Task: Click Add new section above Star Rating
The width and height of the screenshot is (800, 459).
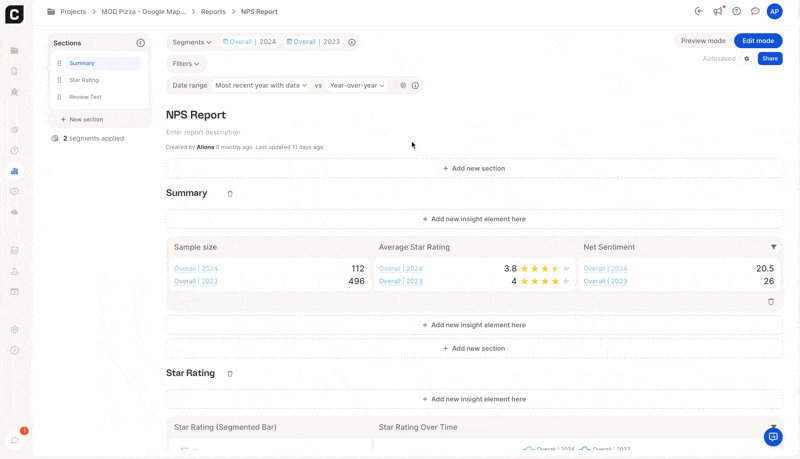Action: [474, 348]
